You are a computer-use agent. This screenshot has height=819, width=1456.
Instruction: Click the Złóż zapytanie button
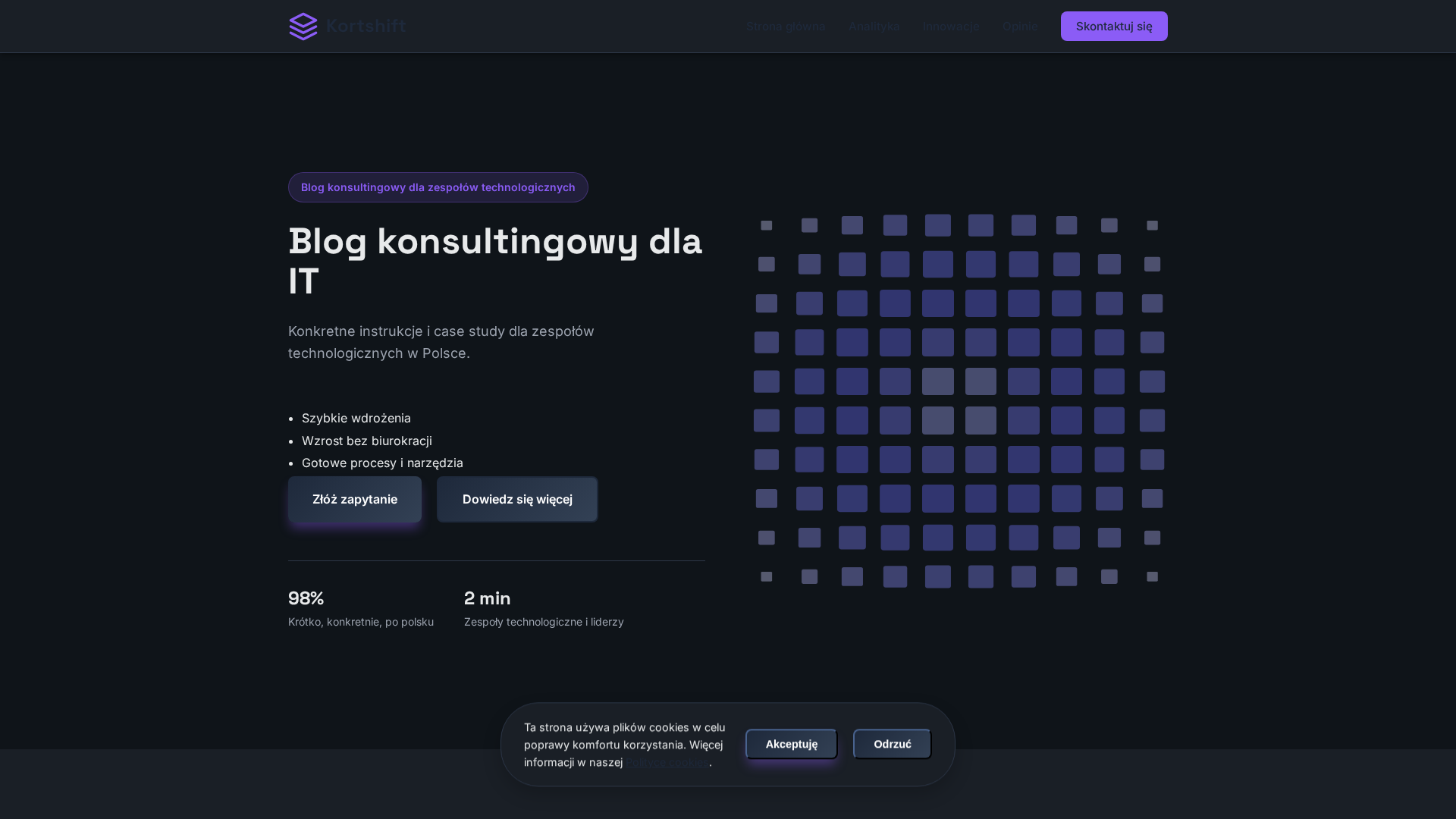(x=355, y=499)
